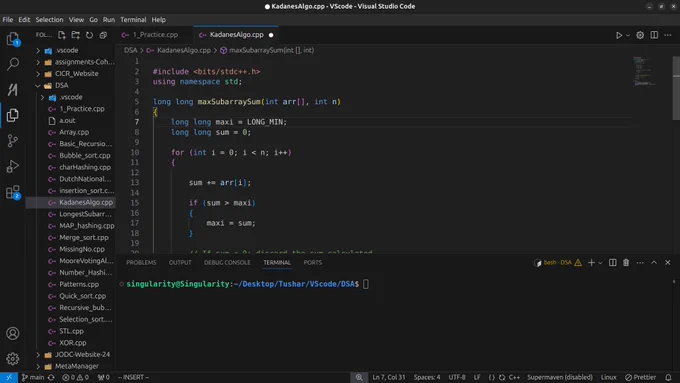Open the remote window indicator
Screen dimensions: 680x383
(9, 377)
